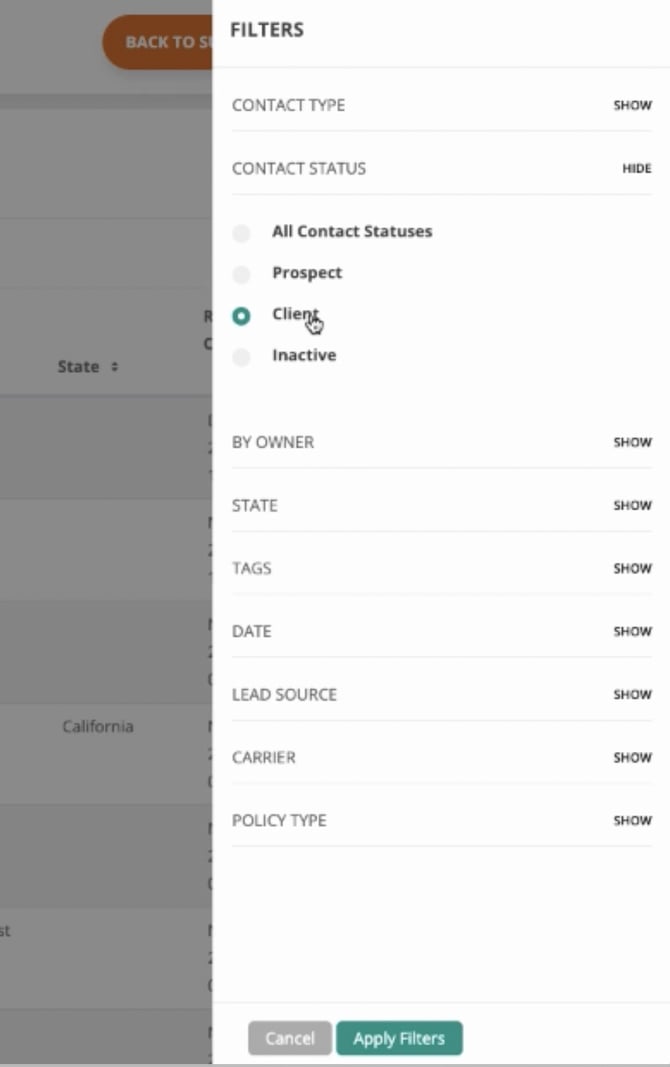The width and height of the screenshot is (670, 1067).
Task: Expand the Lead Source filter
Action: pos(632,694)
